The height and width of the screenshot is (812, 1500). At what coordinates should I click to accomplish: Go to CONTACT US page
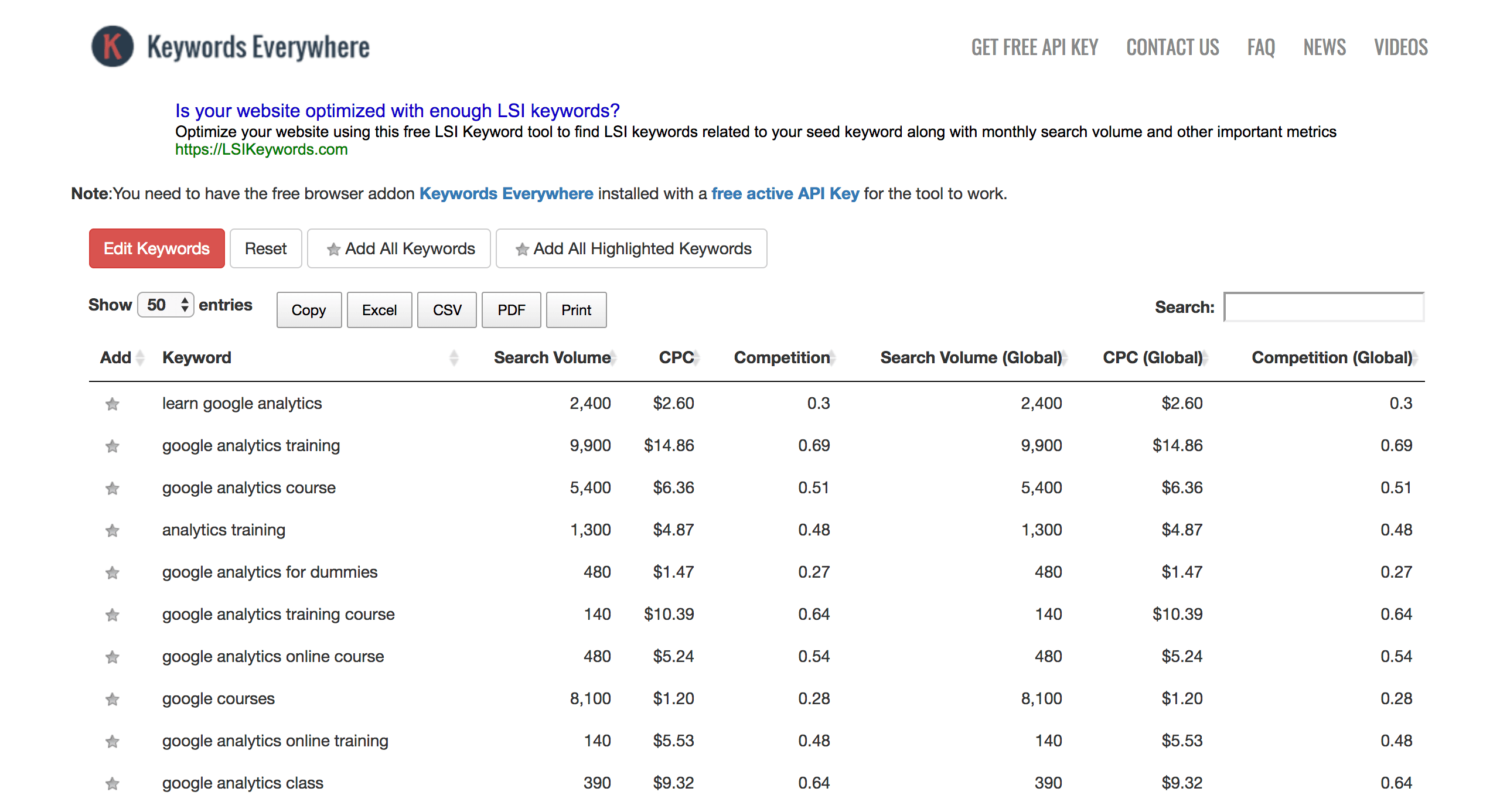pyautogui.click(x=1172, y=47)
